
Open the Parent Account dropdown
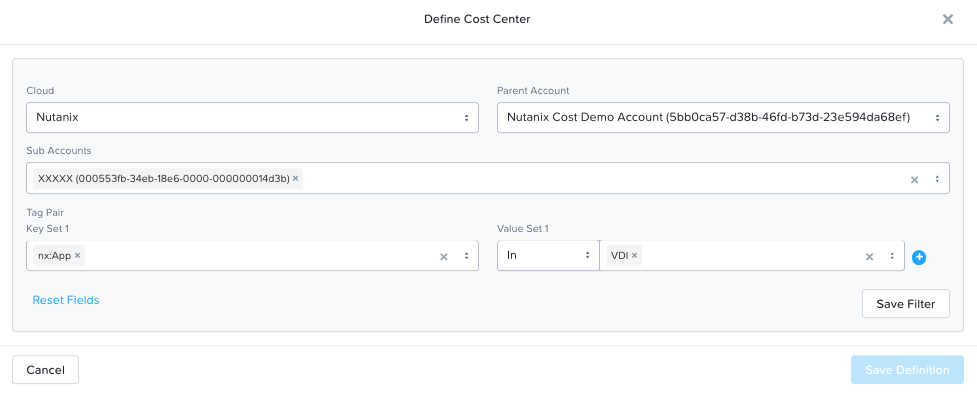[x=723, y=117]
